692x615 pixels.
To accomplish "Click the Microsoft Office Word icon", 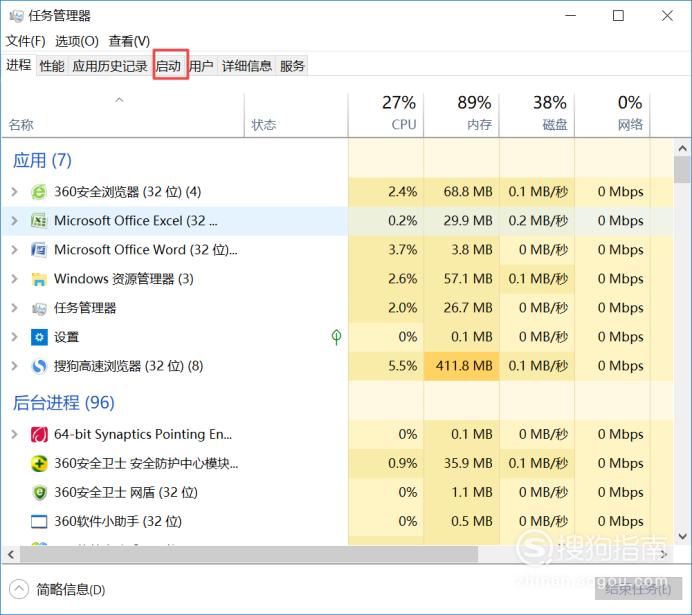I will tap(39, 250).
